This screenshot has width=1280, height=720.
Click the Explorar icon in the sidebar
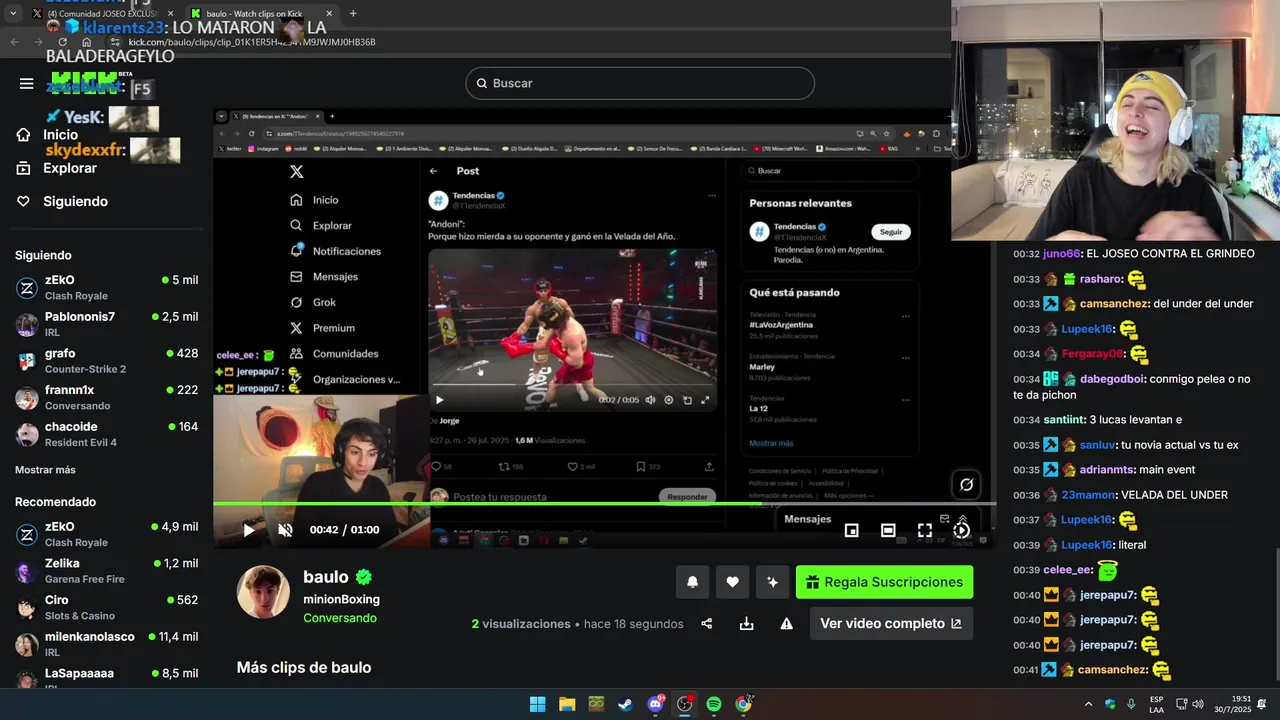[x=23, y=168]
